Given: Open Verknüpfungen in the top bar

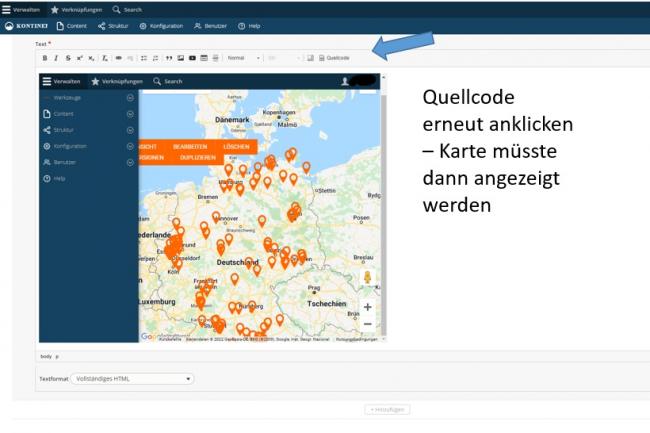Looking at the screenshot, I should [76, 10].
